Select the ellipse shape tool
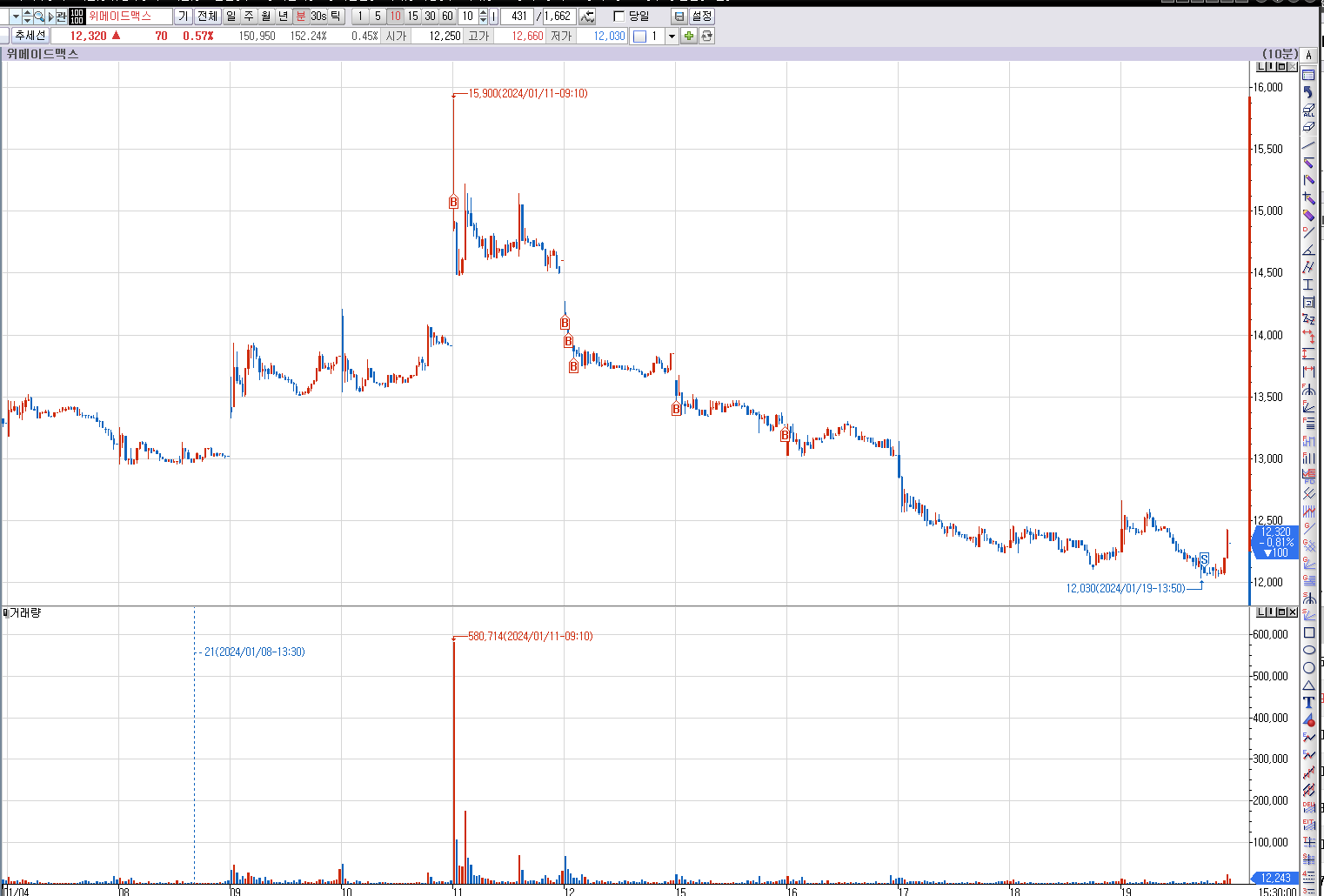 [1308, 650]
